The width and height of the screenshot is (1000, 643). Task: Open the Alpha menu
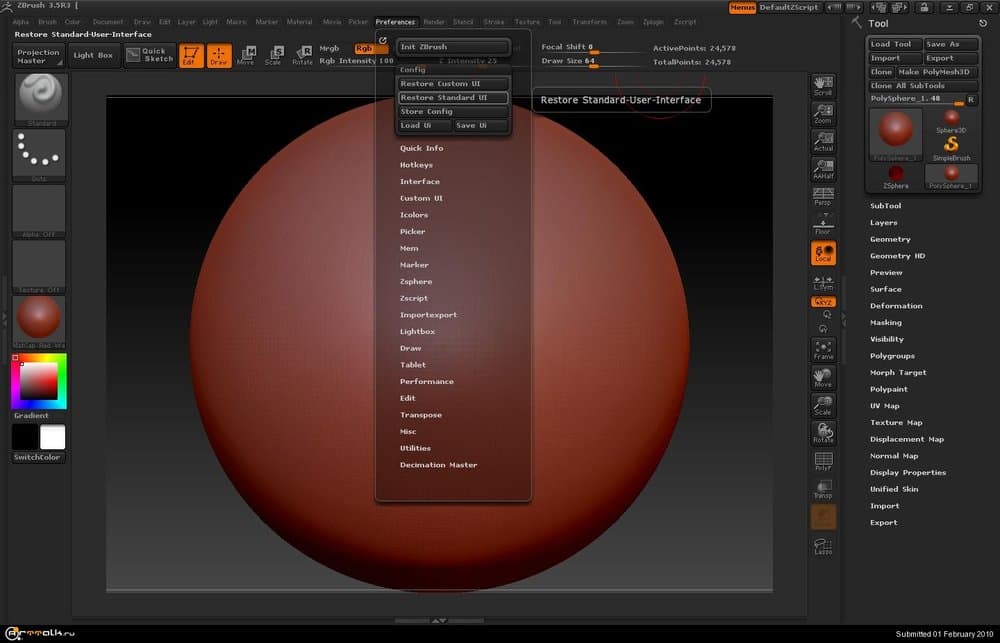click(x=20, y=22)
